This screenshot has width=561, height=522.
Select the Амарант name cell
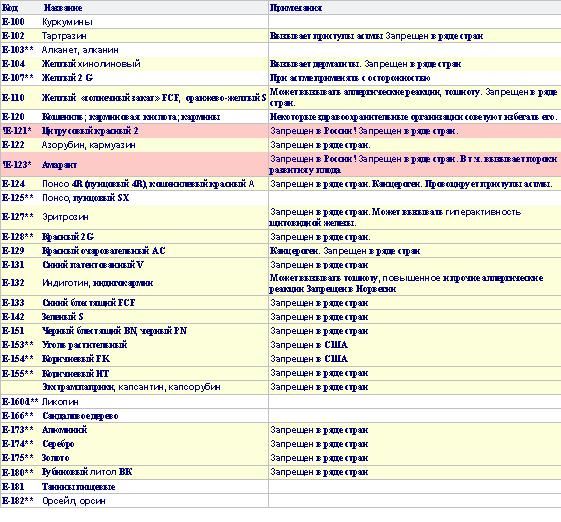click(59, 165)
